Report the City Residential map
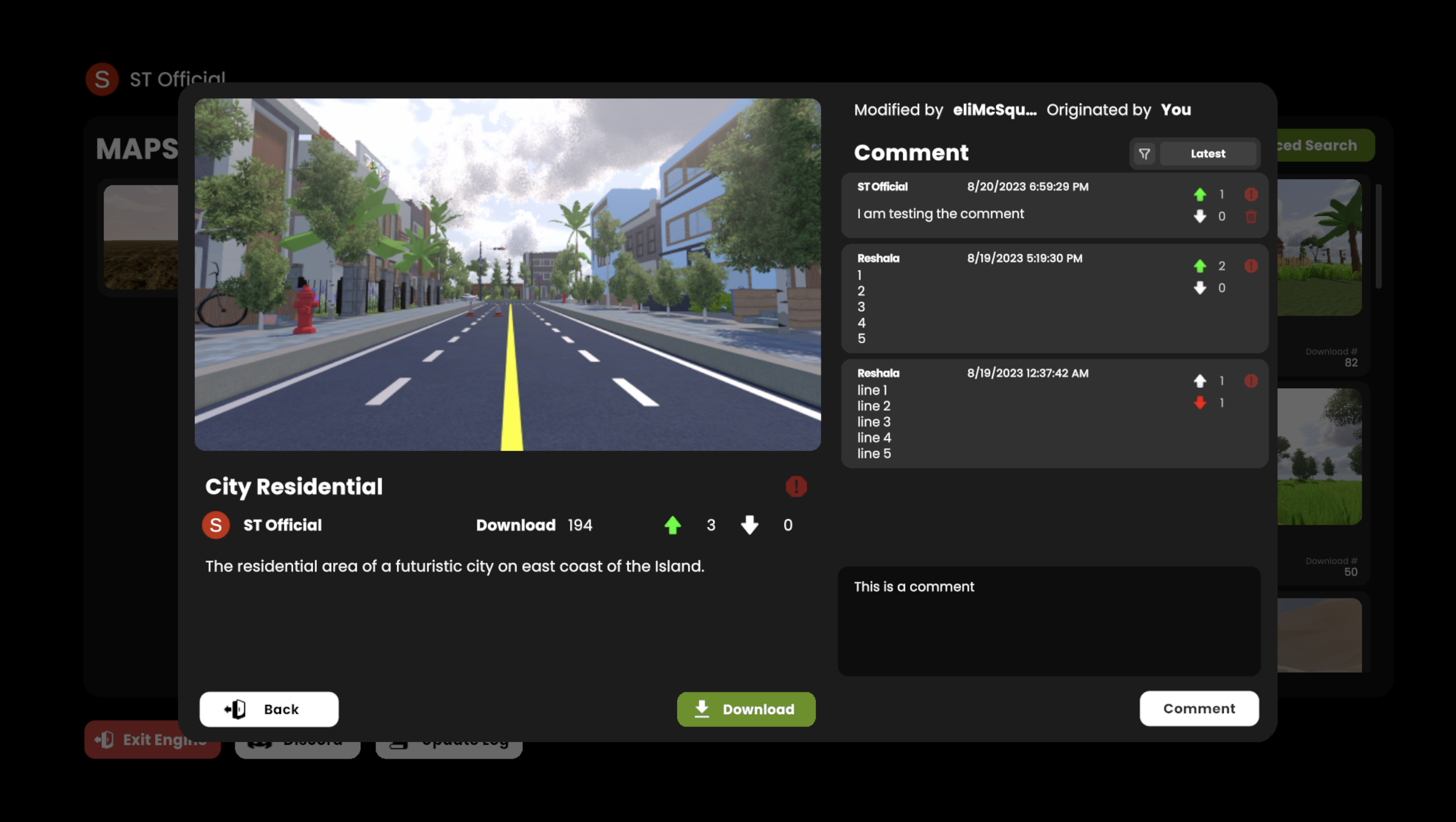Image resolution: width=1456 pixels, height=822 pixels. coord(796,486)
